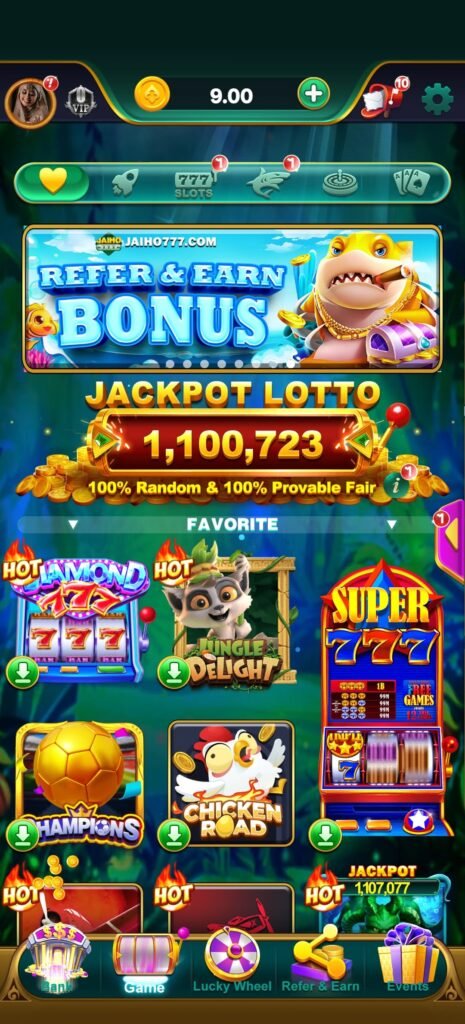
Task: Select the card games category
Action: 411,182
